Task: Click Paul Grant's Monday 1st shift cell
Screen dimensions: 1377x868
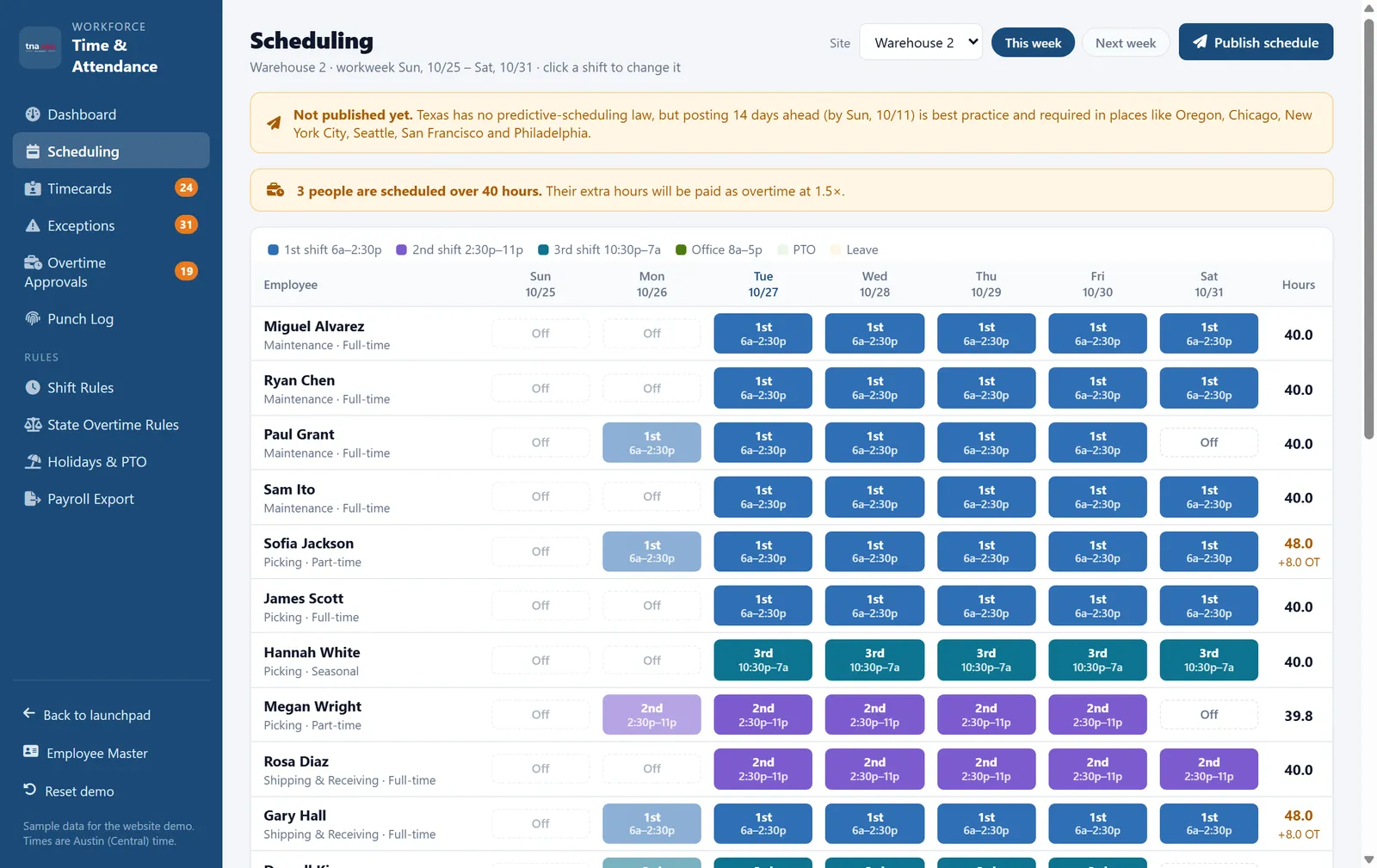Action: (651, 442)
